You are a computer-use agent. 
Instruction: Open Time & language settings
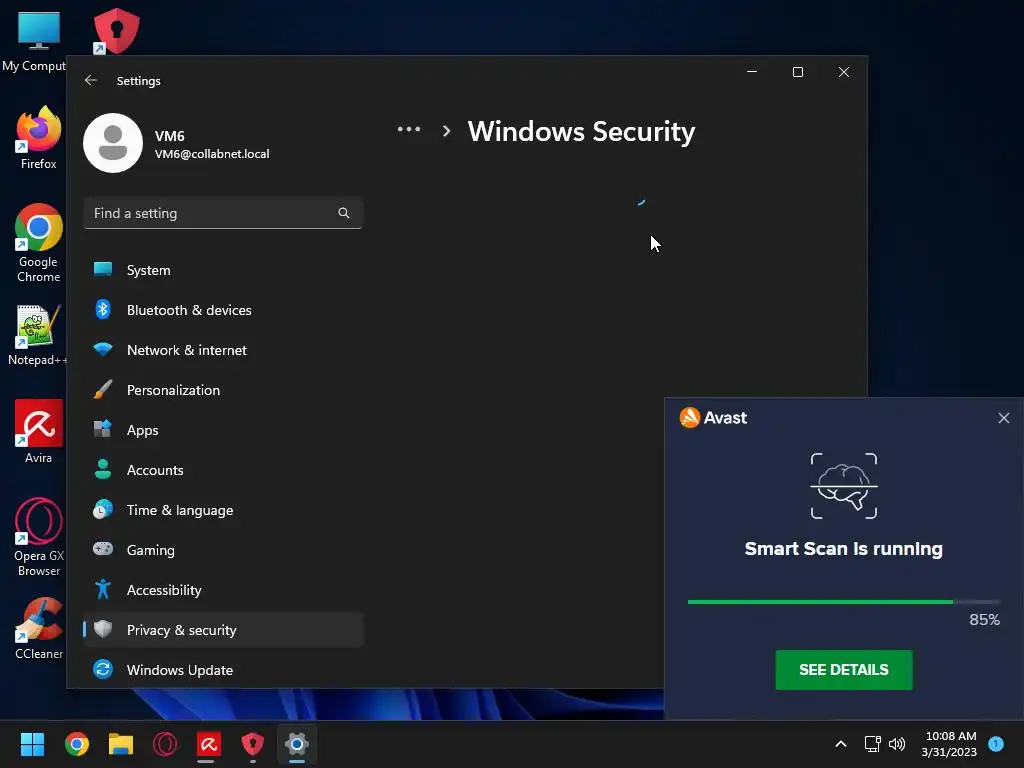coord(223,510)
